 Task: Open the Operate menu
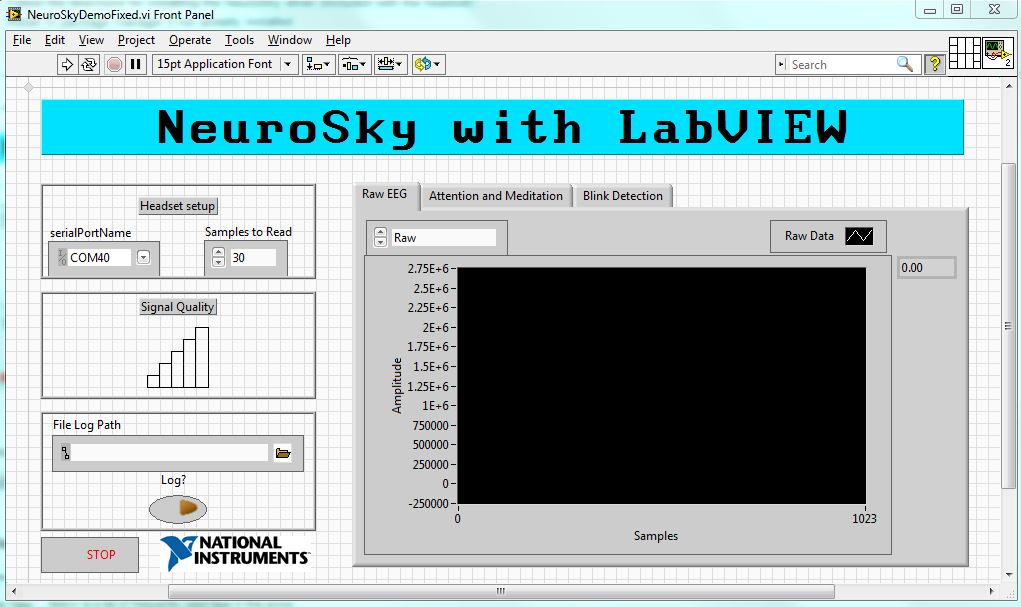click(x=190, y=40)
